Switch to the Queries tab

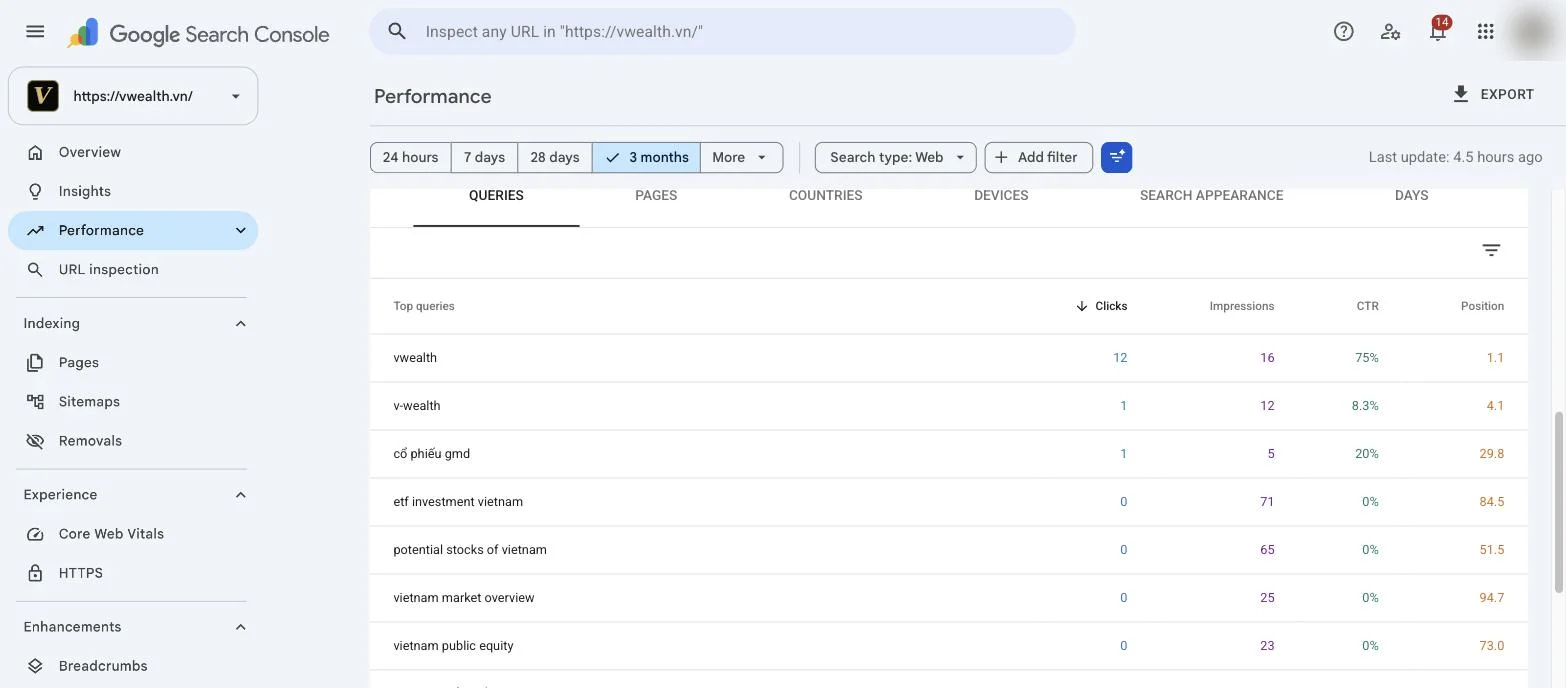[x=496, y=196]
